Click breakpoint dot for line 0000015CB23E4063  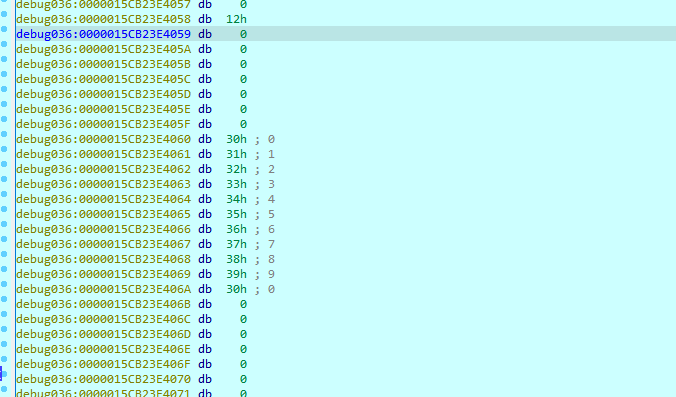pos(4,179)
